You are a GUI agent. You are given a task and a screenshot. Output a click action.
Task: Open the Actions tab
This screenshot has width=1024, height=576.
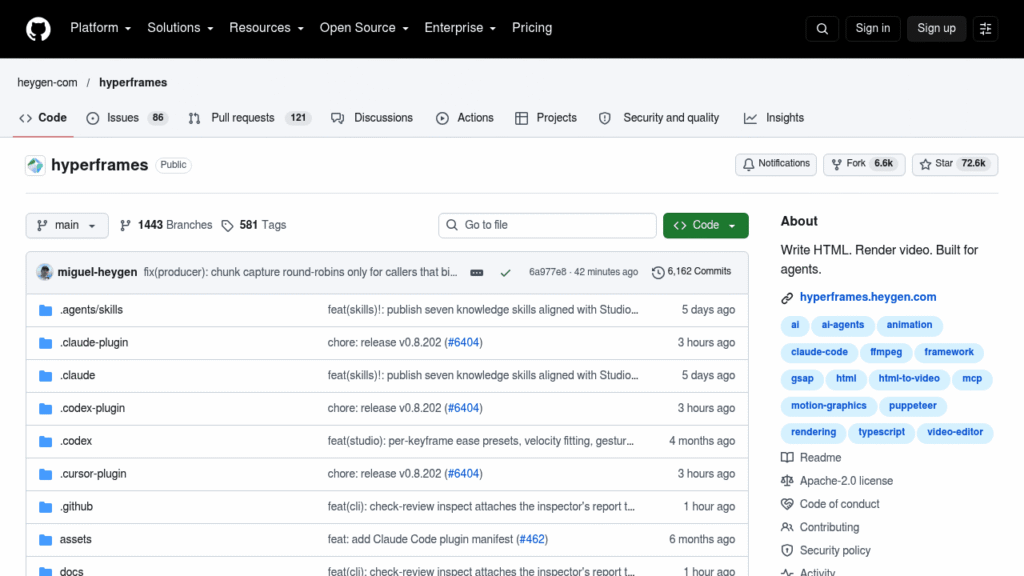pos(464,118)
